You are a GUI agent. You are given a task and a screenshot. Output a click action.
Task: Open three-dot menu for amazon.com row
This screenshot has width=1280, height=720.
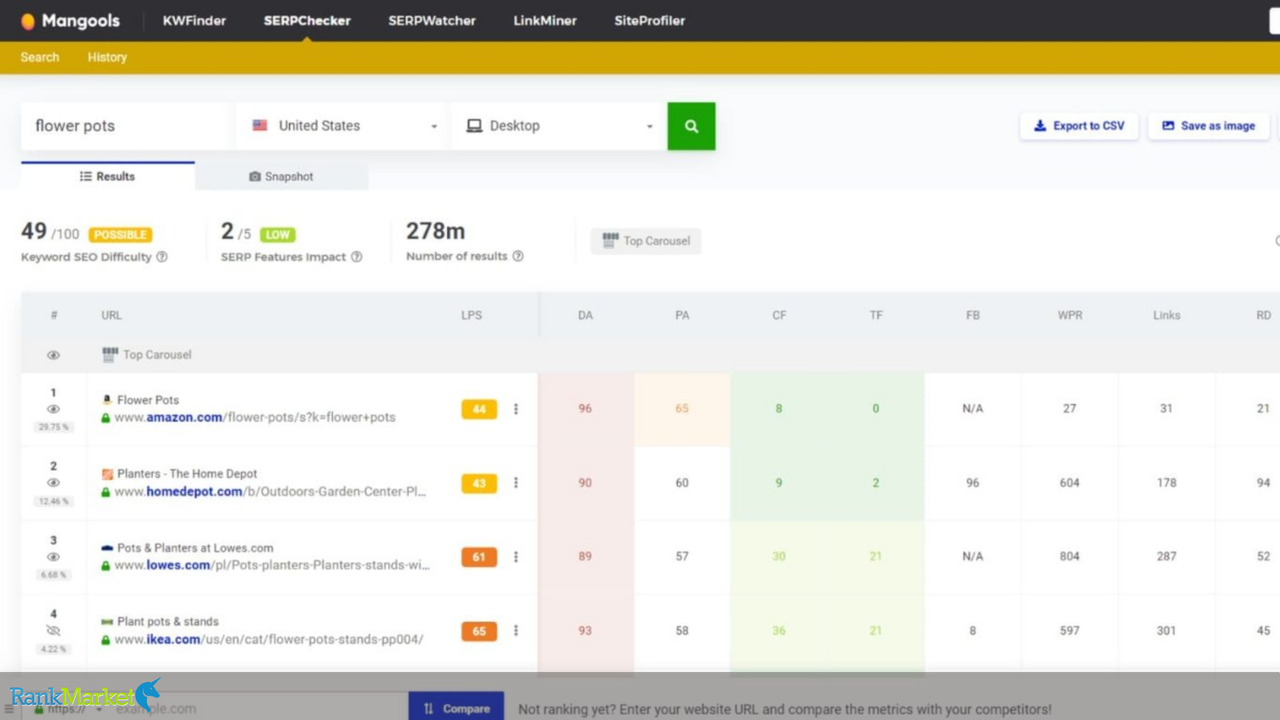click(516, 409)
